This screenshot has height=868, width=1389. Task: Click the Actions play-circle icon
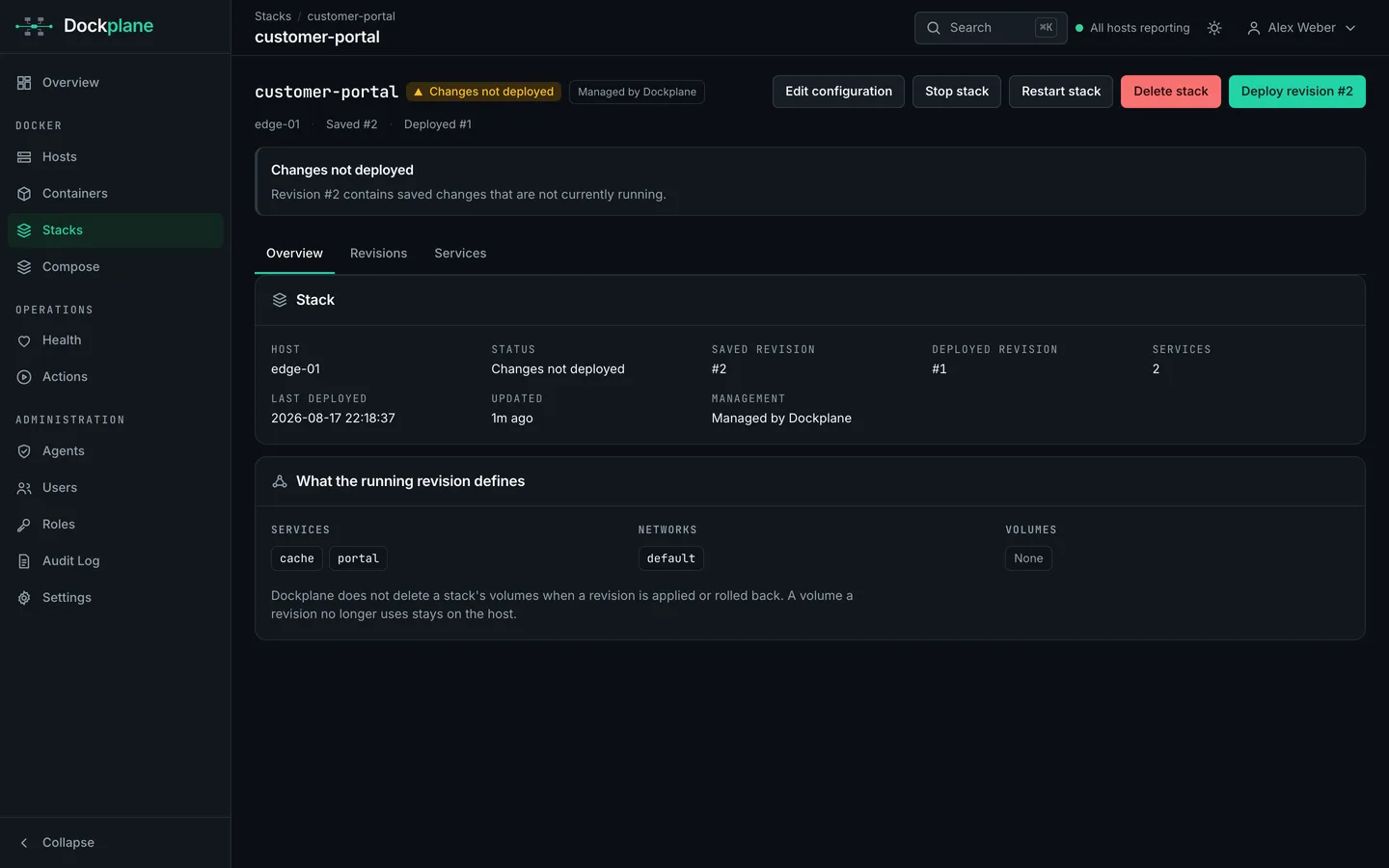24,377
